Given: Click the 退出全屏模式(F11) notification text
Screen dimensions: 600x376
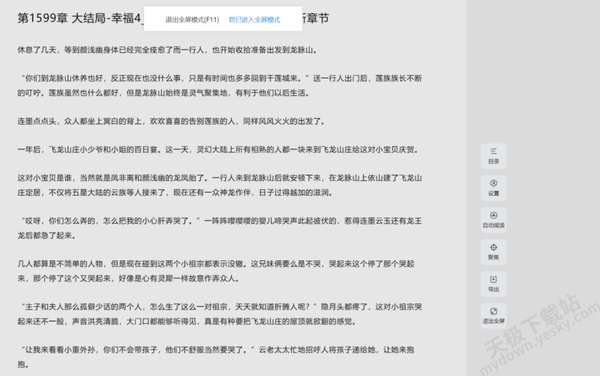Looking at the screenshot, I should 192,20.
